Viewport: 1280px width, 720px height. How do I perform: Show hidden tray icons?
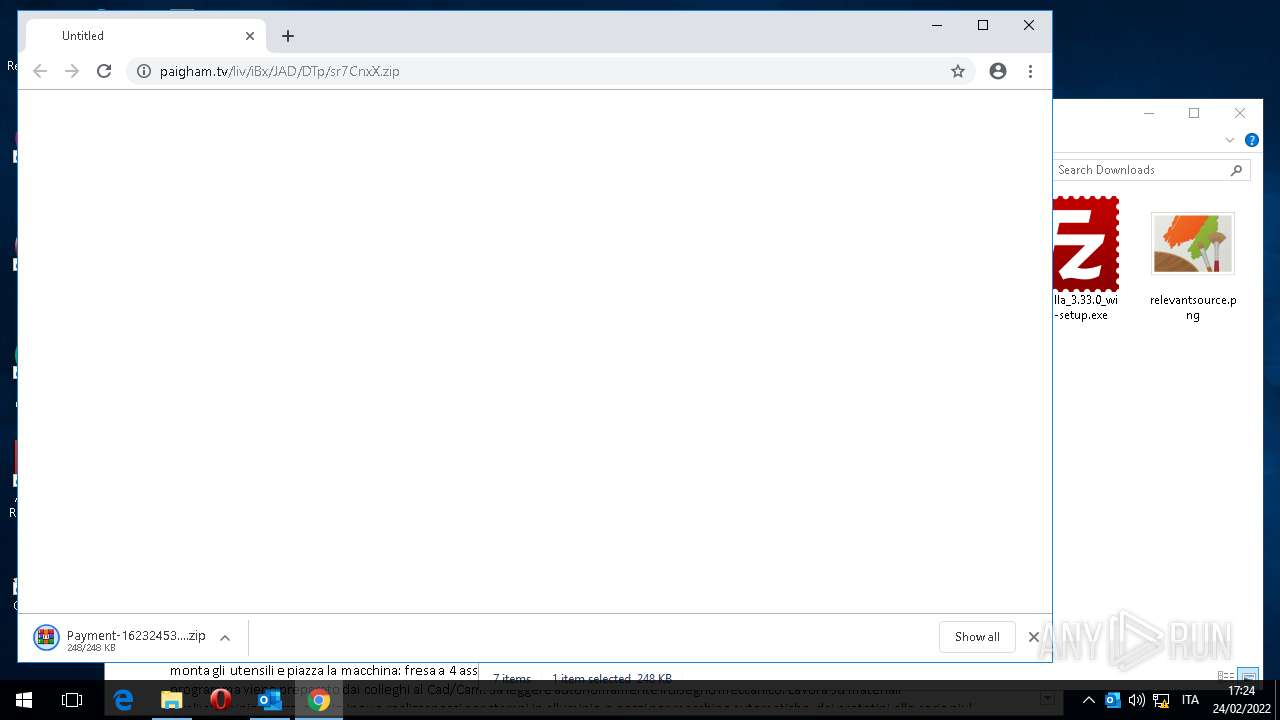click(1089, 700)
